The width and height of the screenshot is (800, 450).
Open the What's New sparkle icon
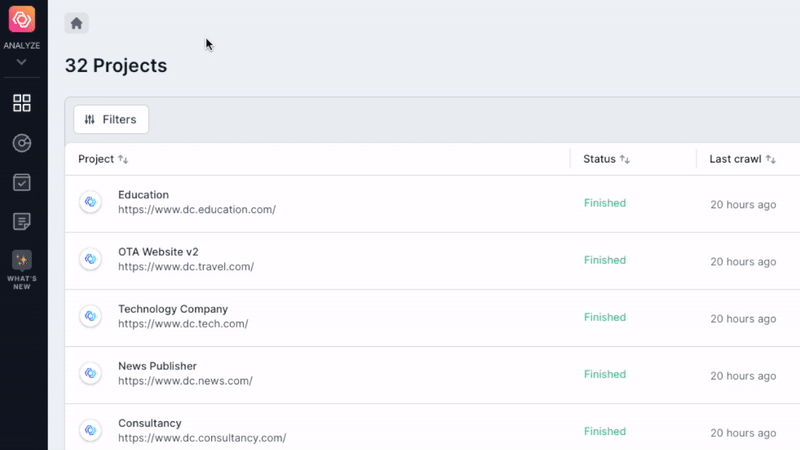[22, 260]
